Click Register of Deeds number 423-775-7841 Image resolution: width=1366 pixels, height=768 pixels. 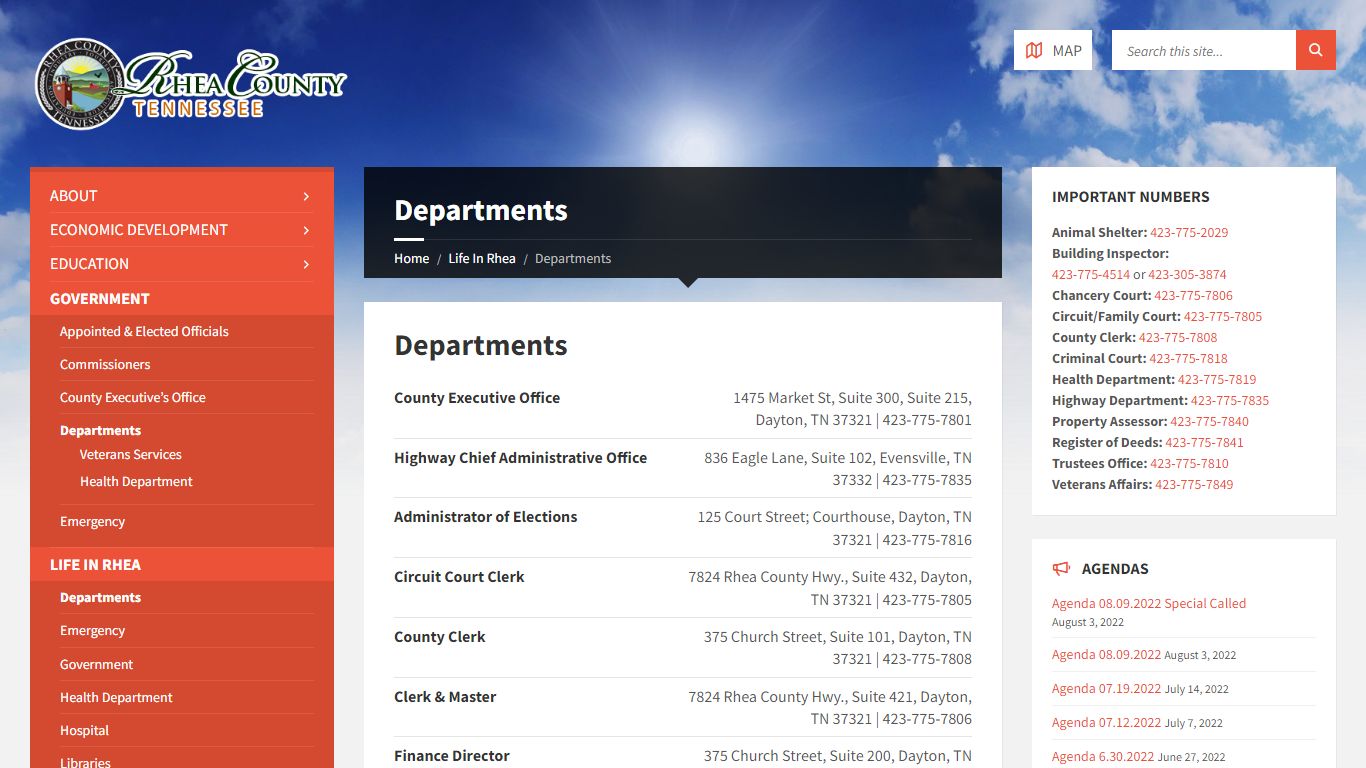(1205, 442)
